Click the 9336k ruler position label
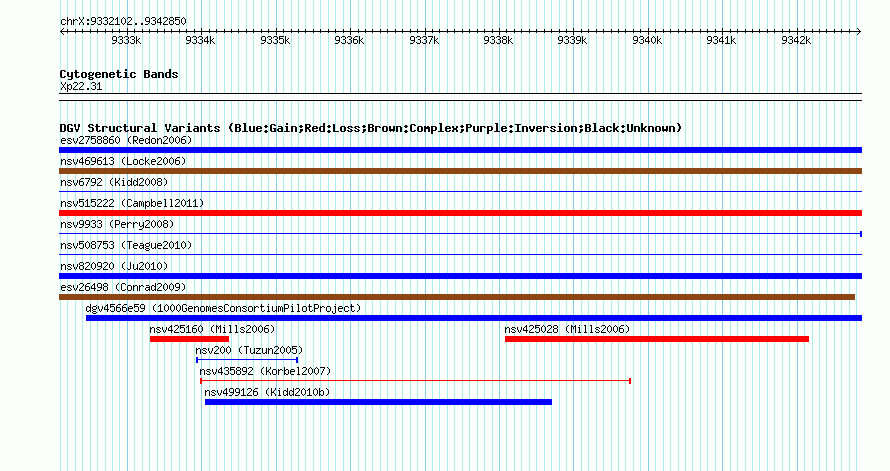The height and width of the screenshot is (471, 890). 349,40
